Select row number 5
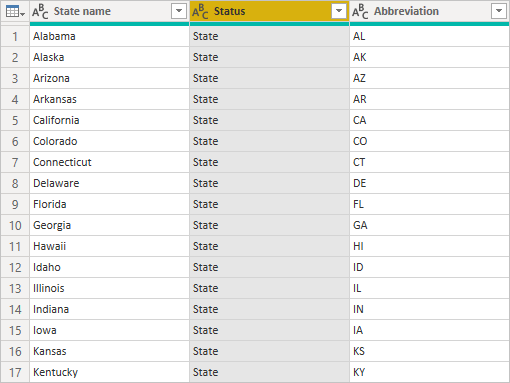Image resolution: width=510 pixels, height=383 pixels. click(x=15, y=120)
